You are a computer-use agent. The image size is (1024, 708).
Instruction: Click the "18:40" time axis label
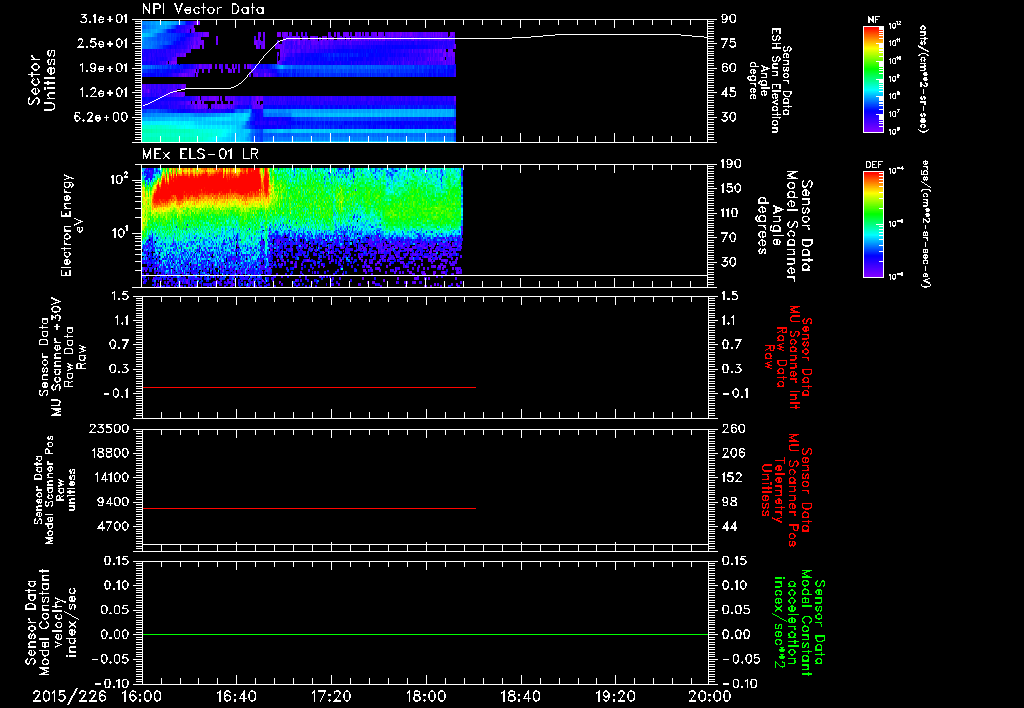coord(520,697)
